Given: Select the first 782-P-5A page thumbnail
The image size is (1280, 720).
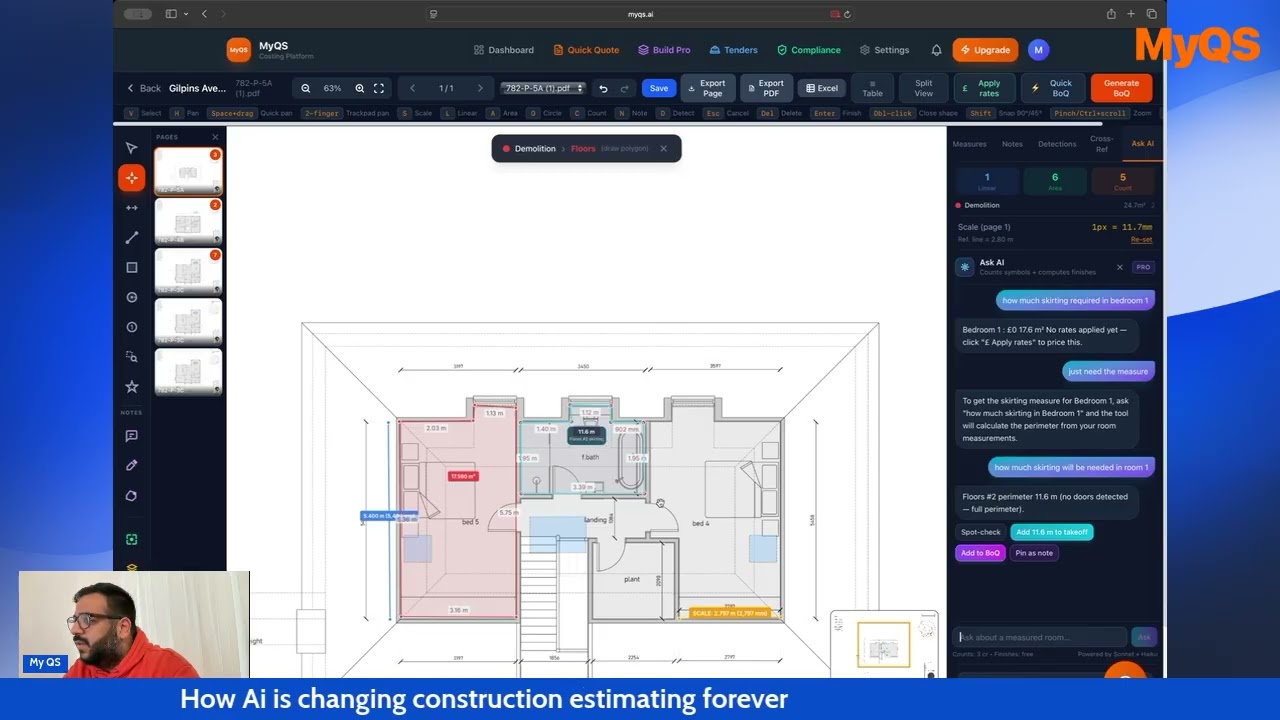Looking at the screenshot, I should (188, 171).
